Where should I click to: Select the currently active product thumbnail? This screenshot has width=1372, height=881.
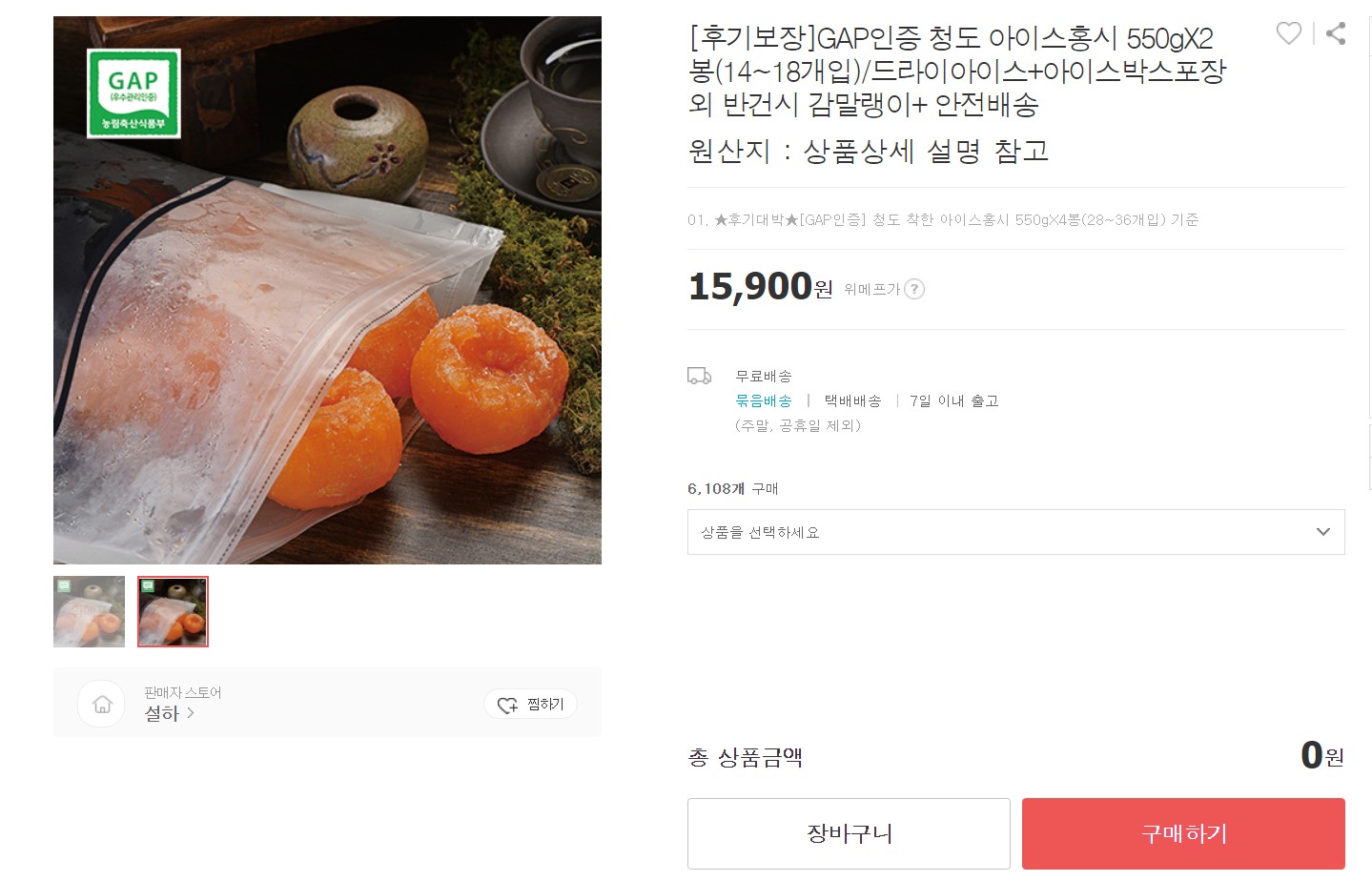(173, 611)
